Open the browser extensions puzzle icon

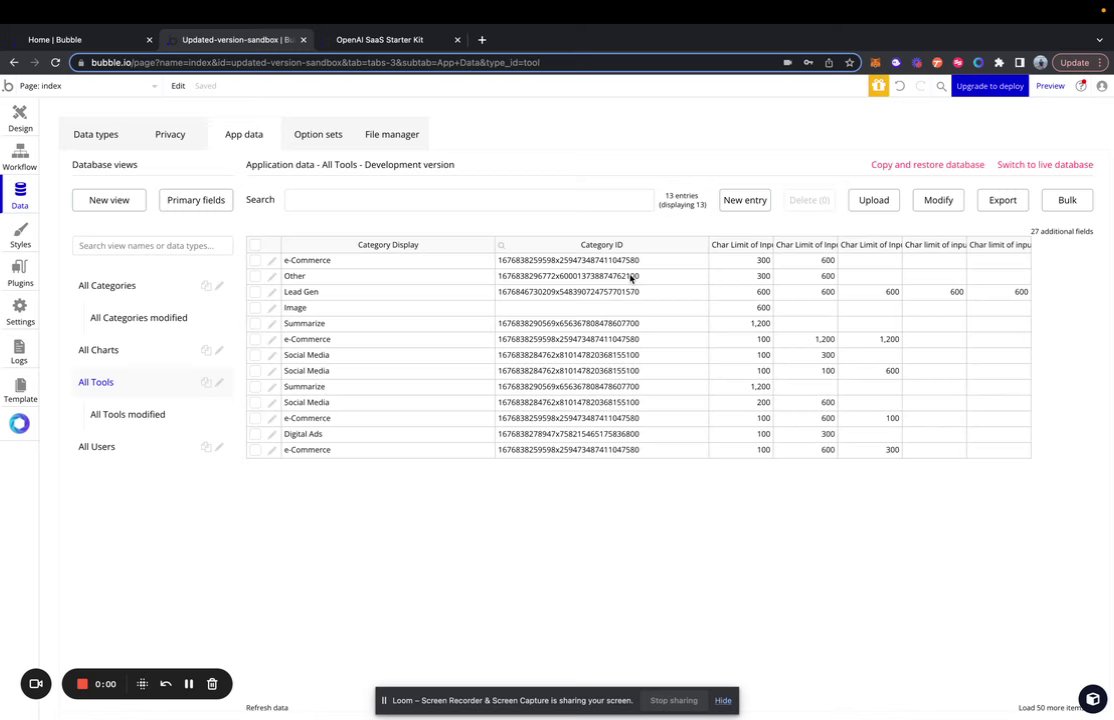pos(999,63)
